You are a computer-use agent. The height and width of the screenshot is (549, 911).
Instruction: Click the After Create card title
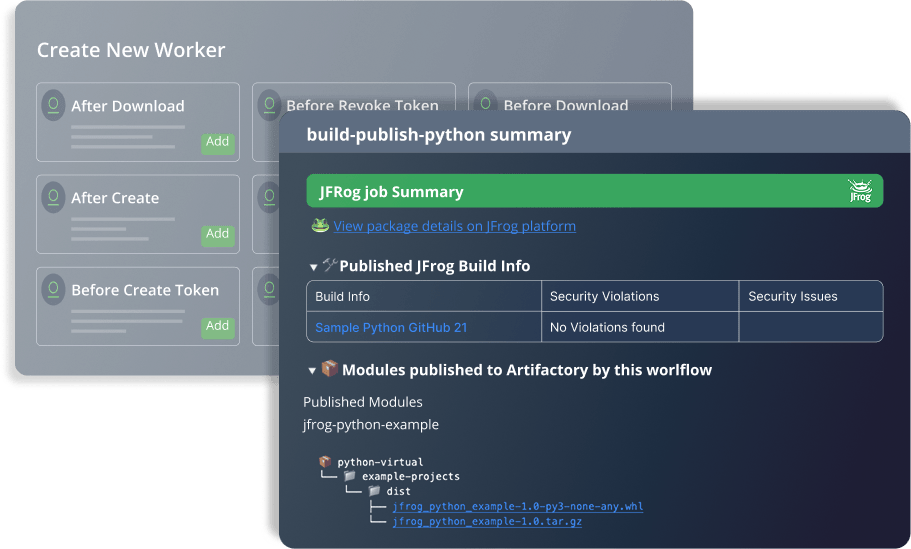tap(115, 198)
